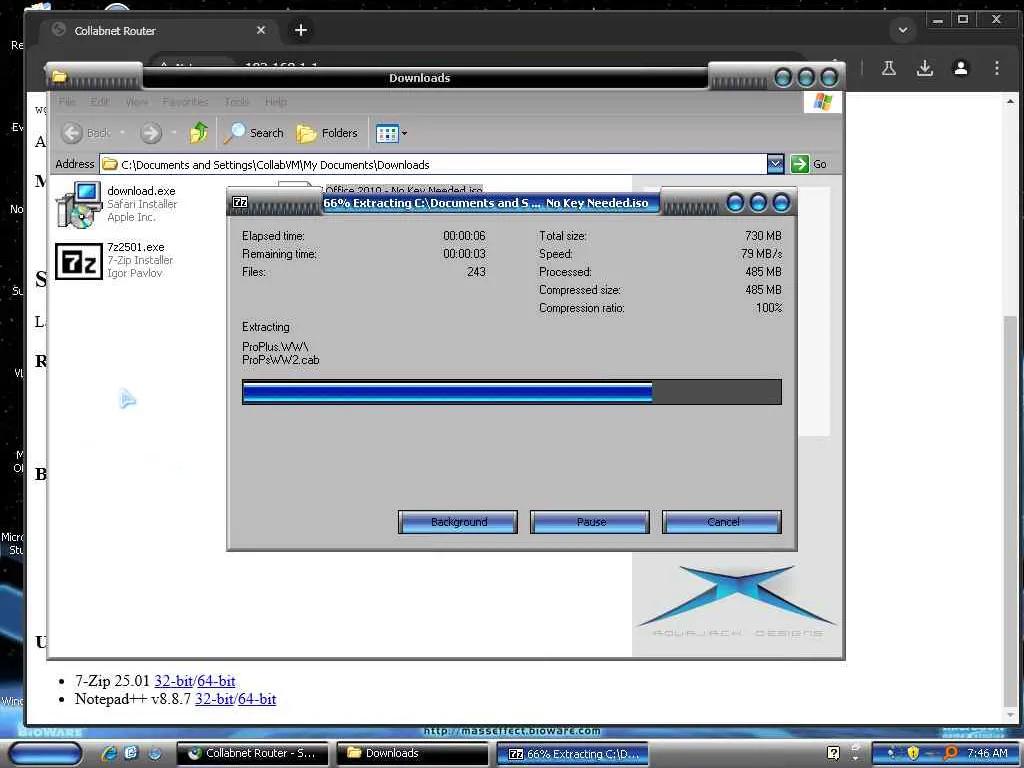
Task: Open 7-Zip 64-bit download link
Action: click(216, 680)
